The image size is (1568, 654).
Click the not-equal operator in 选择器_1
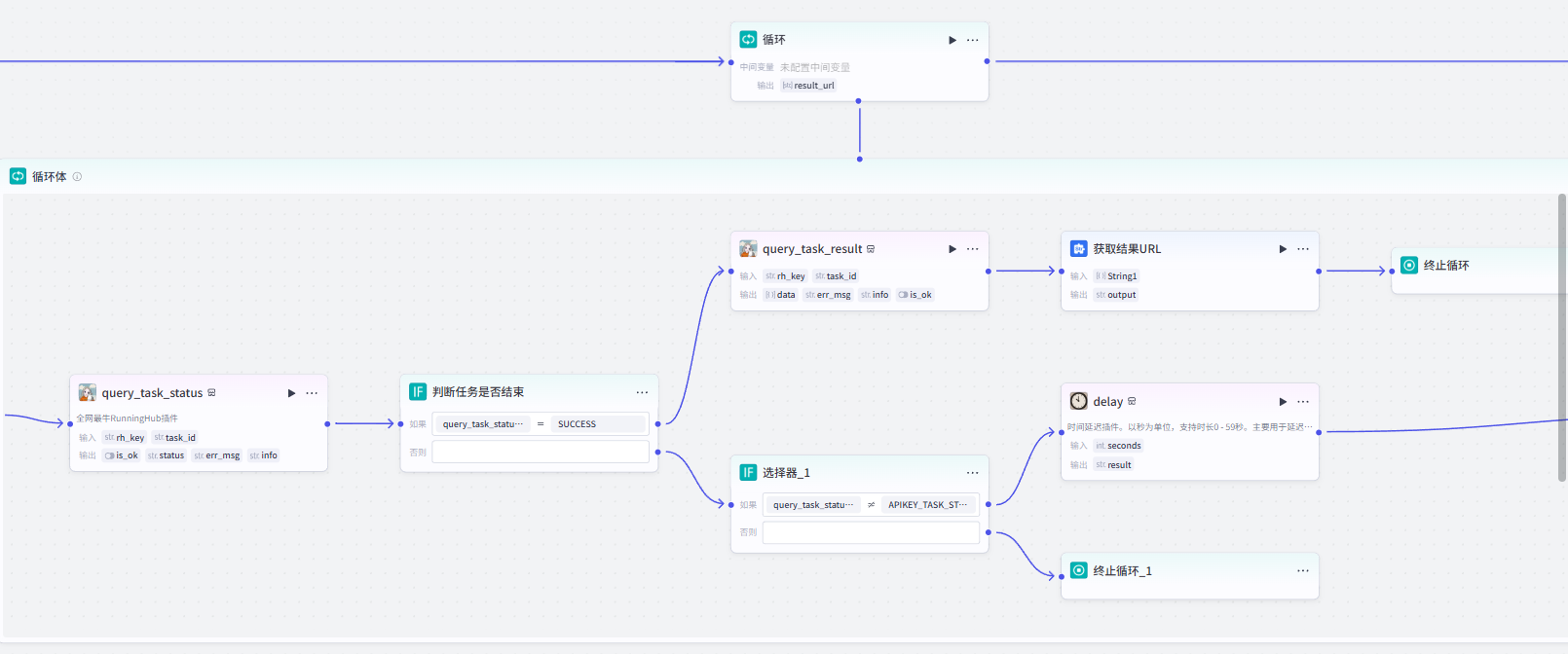tap(871, 505)
